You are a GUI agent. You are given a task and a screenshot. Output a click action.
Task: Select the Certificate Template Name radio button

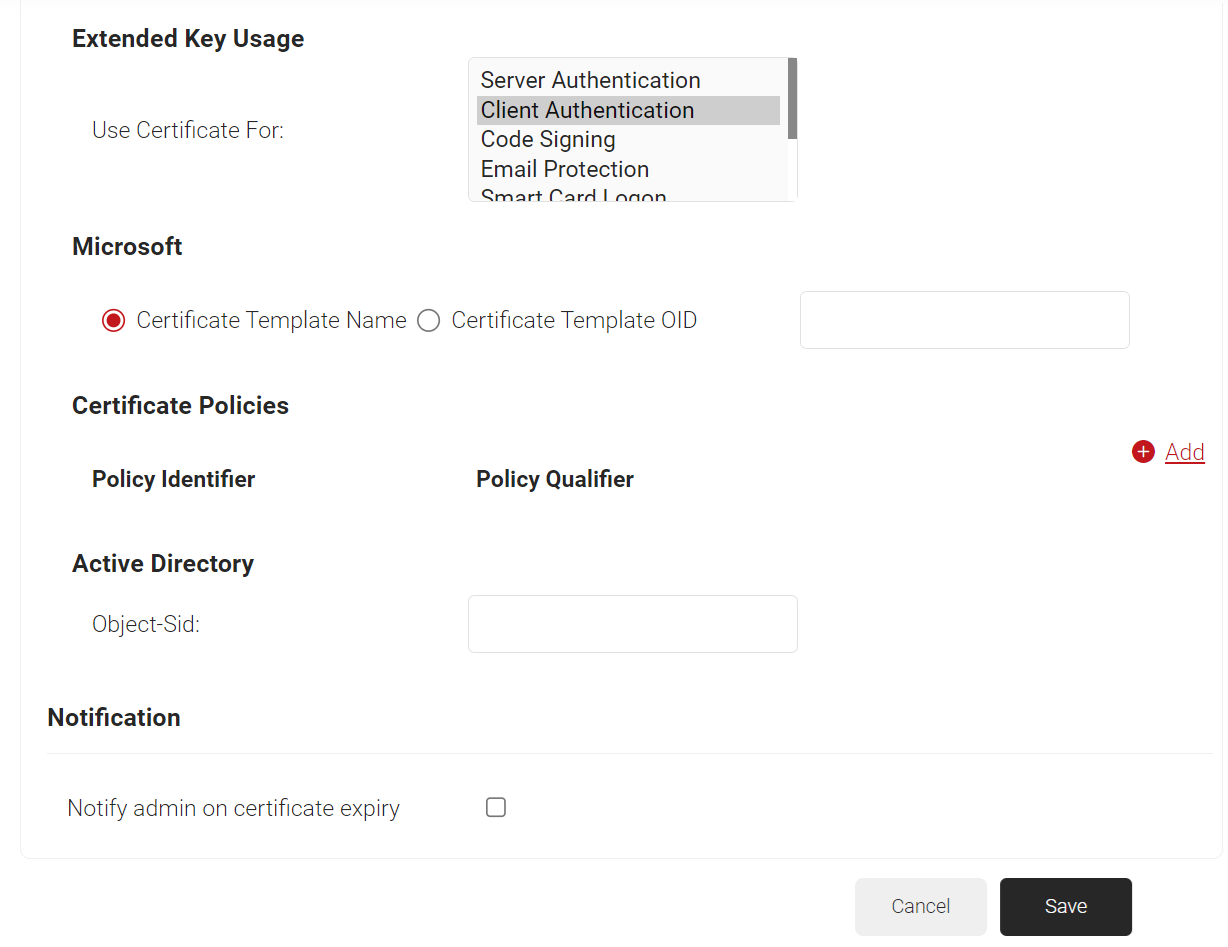tap(114, 321)
